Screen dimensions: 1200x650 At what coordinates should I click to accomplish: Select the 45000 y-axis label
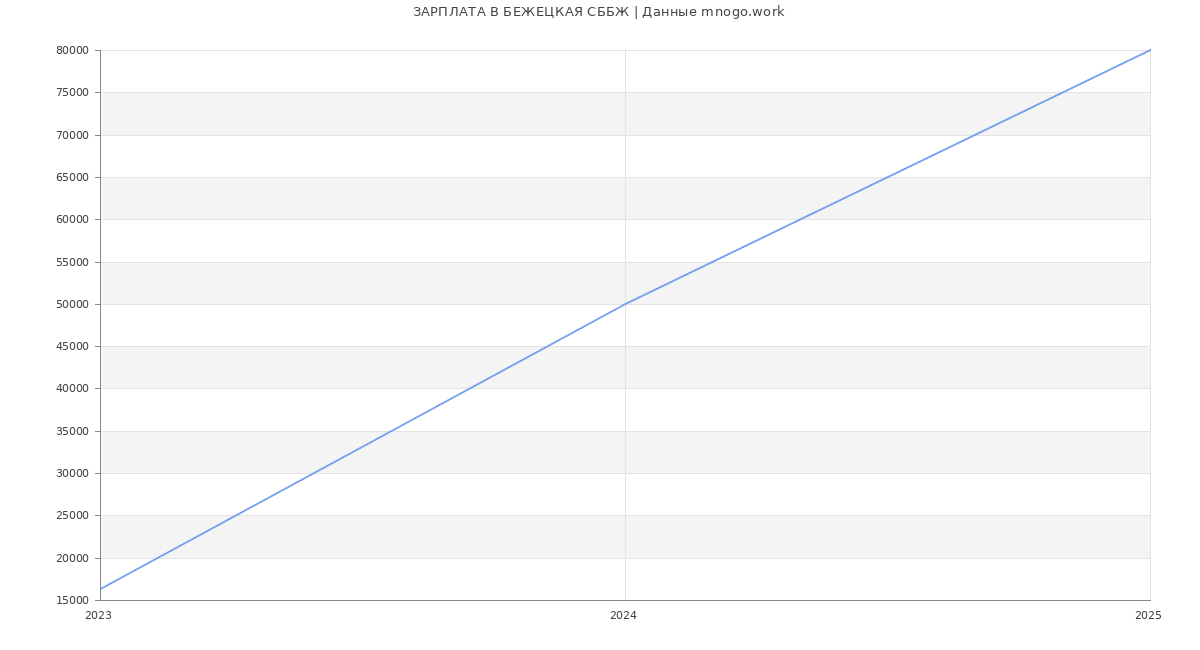click(x=72, y=347)
